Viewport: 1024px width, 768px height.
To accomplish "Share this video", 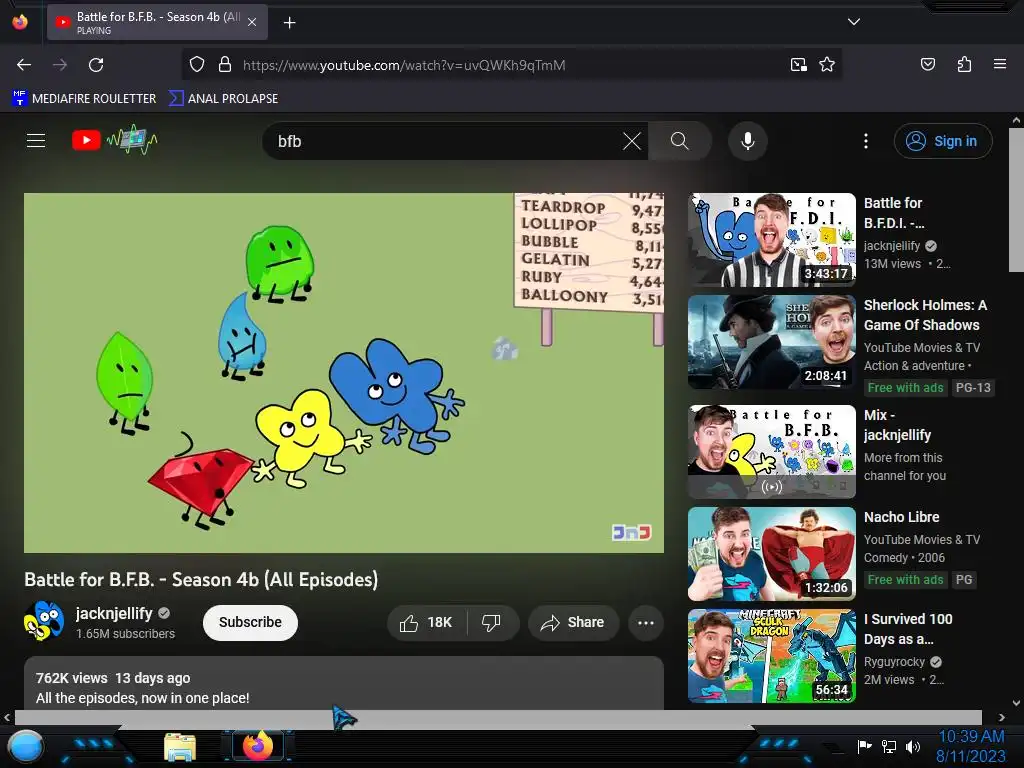I will [x=571, y=622].
